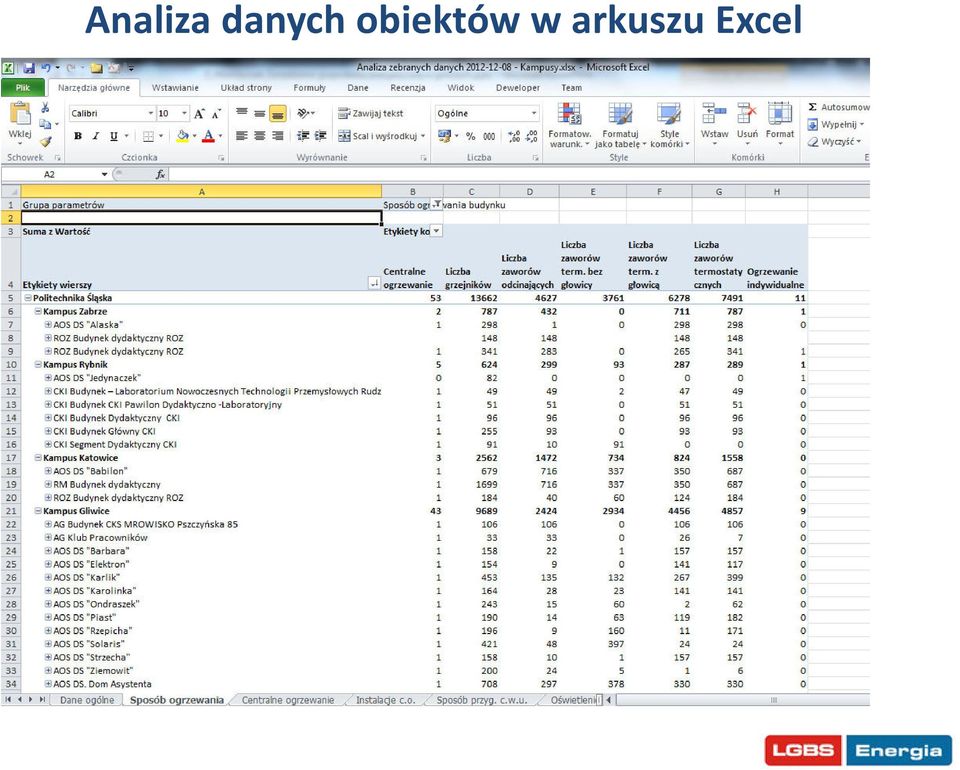Apply comma style 000 format
The width and height of the screenshot is (960, 770).
pyautogui.click(x=489, y=136)
